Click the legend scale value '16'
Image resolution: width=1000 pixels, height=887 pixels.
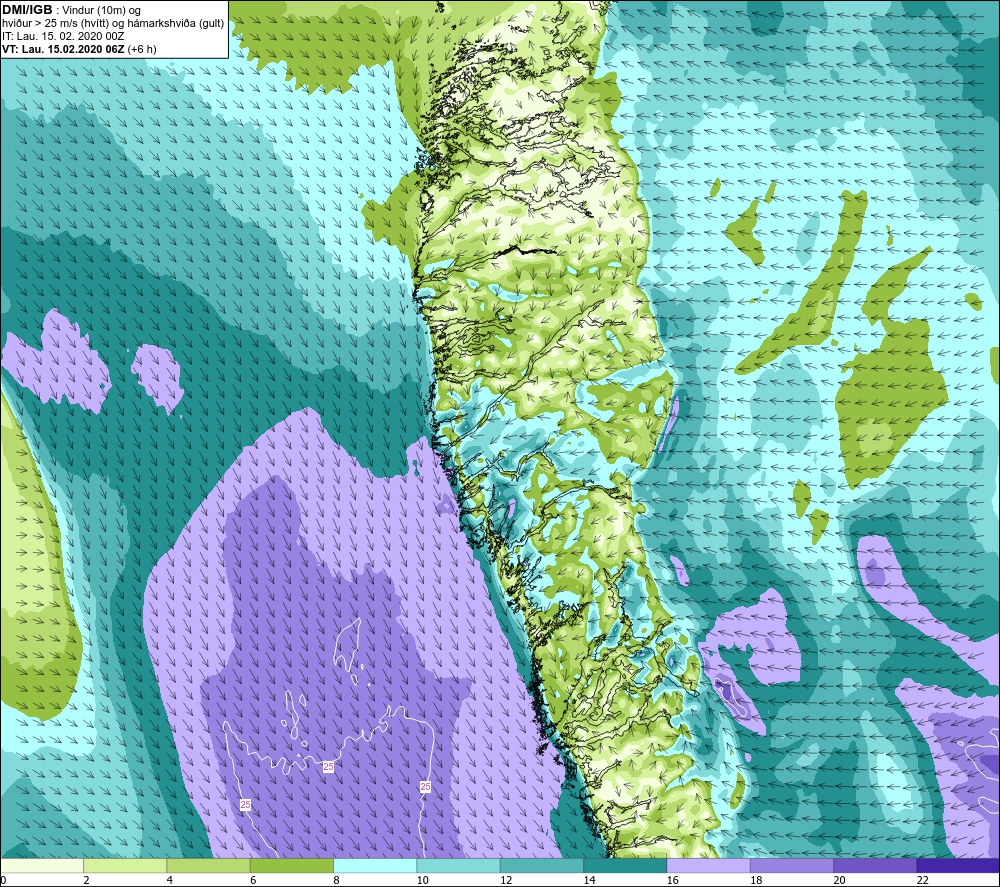(673, 880)
